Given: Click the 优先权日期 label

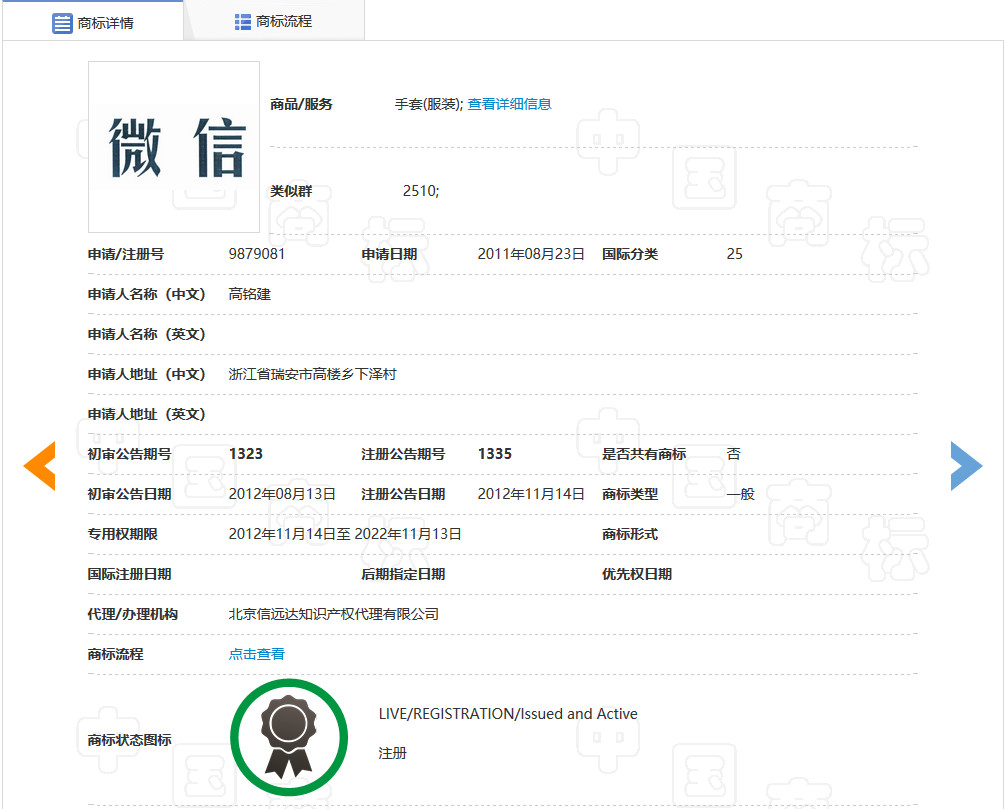Looking at the screenshot, I should 637,574.
